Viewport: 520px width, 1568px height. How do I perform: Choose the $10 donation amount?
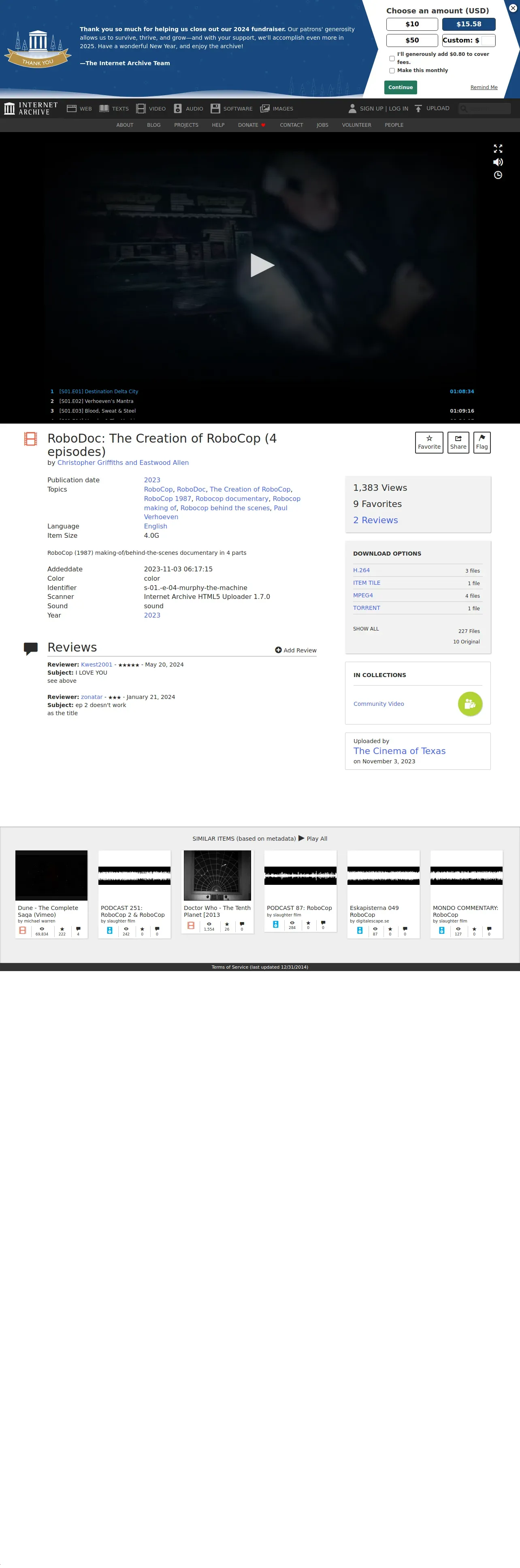(x=412, y=24)
